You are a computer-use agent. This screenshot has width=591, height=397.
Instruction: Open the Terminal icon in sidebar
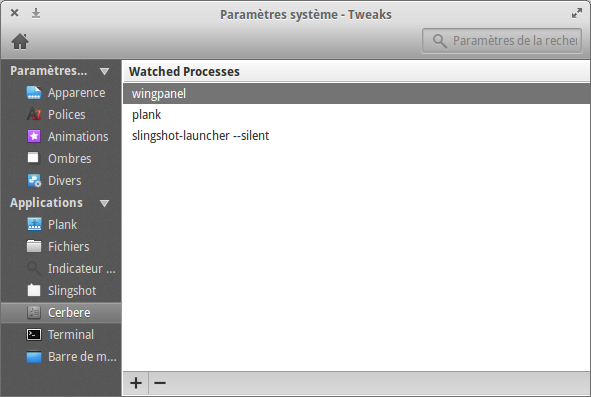coord(34,334)
